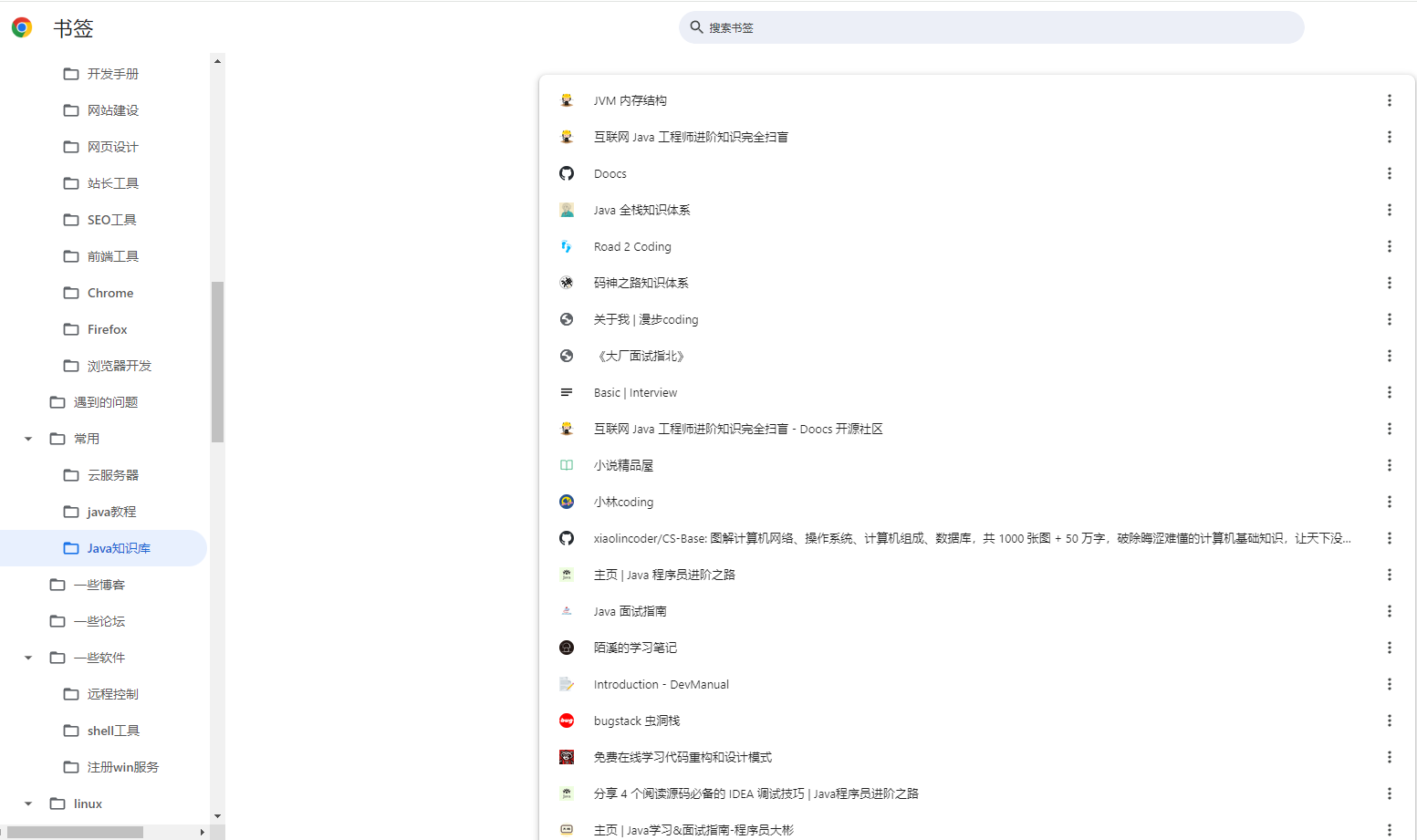
Task: Select the Chrome folder in sidebar
Action: [110, 292]
